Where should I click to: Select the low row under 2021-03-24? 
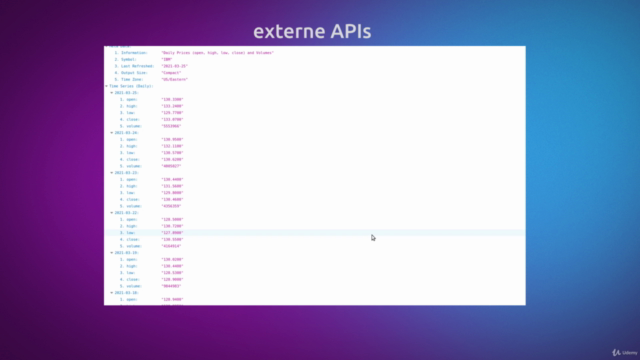tap(315, 153)
